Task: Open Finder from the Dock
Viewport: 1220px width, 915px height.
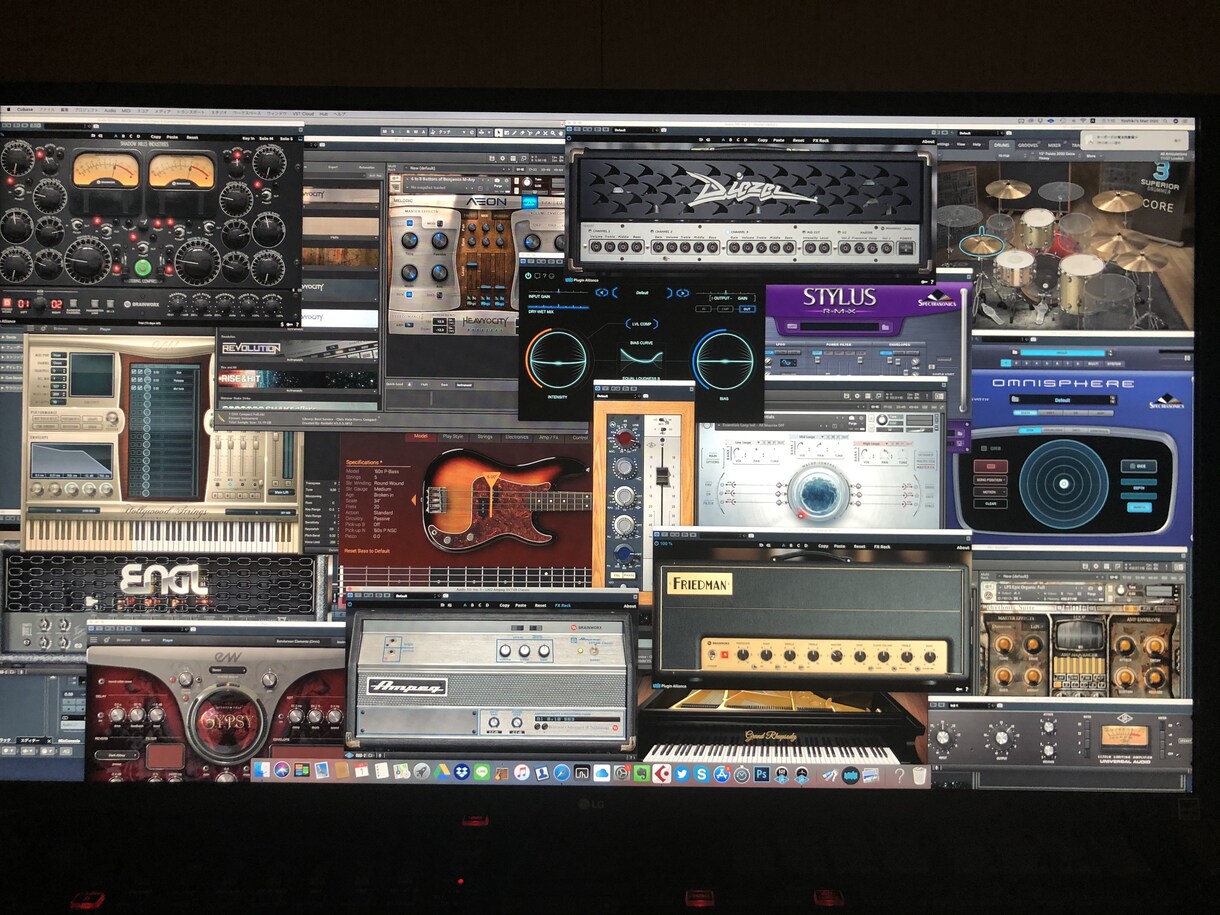Action: pos(261,771)
